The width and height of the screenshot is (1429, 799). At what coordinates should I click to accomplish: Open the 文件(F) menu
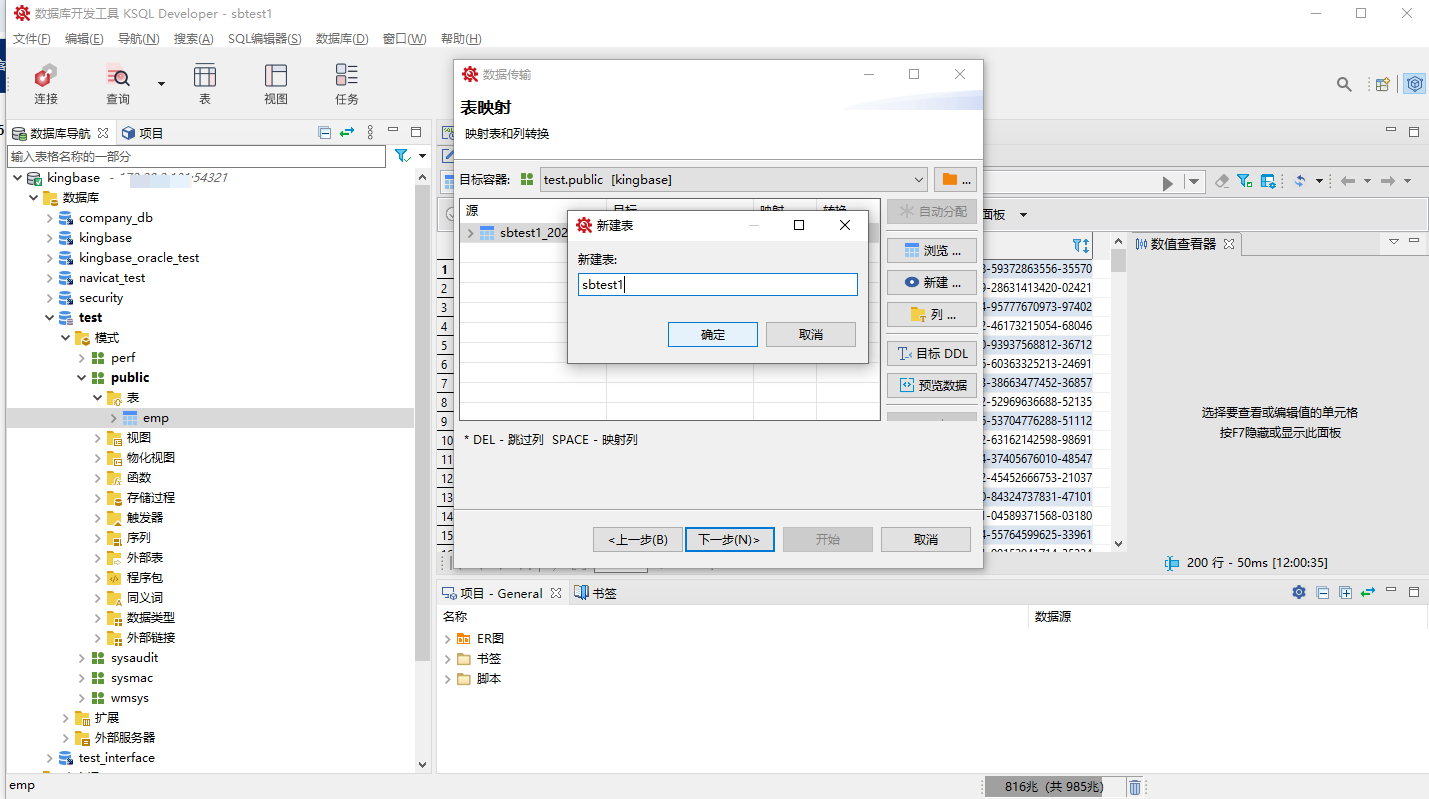tap(31, 39)
